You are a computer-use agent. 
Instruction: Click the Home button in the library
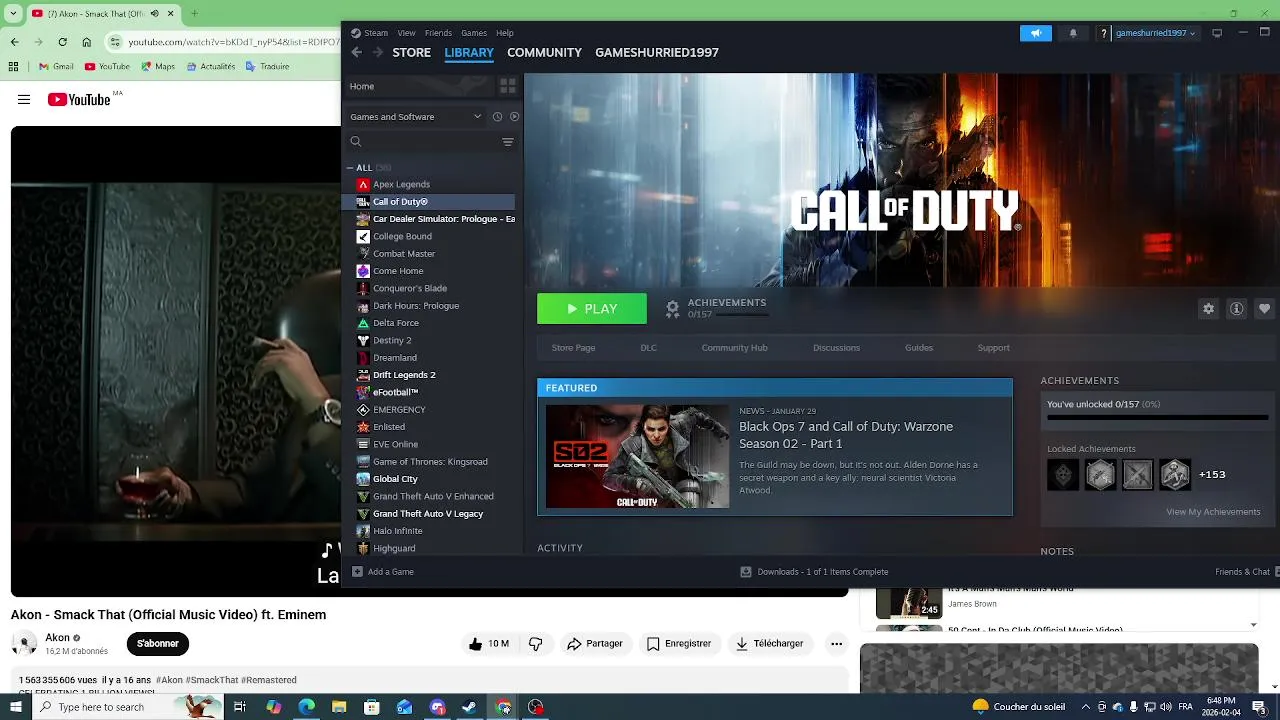coord(418,86)
